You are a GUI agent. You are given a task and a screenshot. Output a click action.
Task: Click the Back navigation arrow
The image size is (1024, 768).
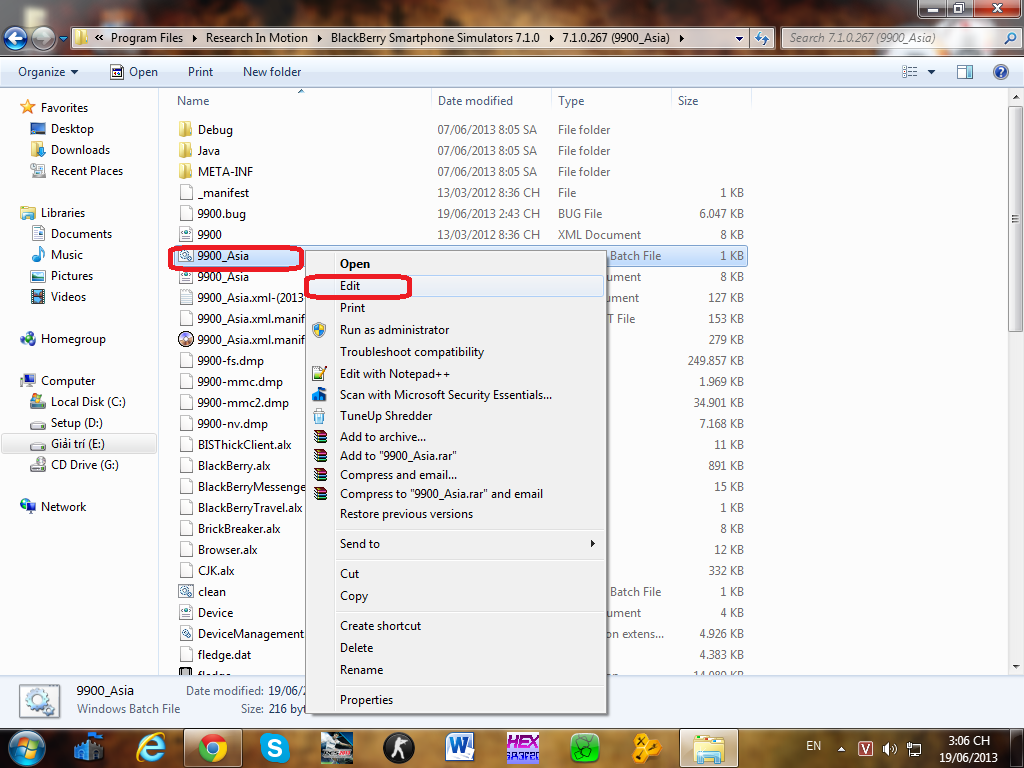point(16,38)
